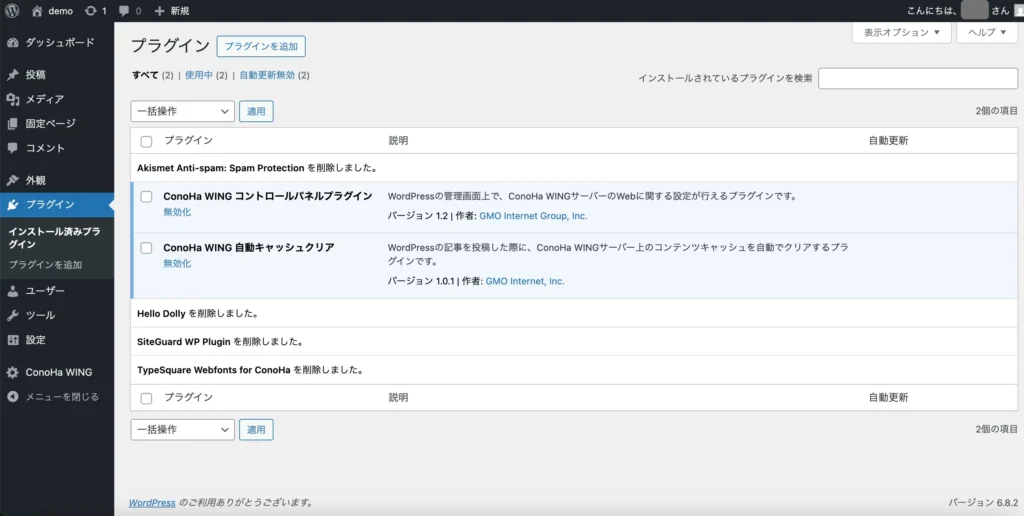Check ConoHa WING 自動キャッシュクリア checkbox
Image resolution: width=1024 pixels, height=516 pixels.
point(146,248)
